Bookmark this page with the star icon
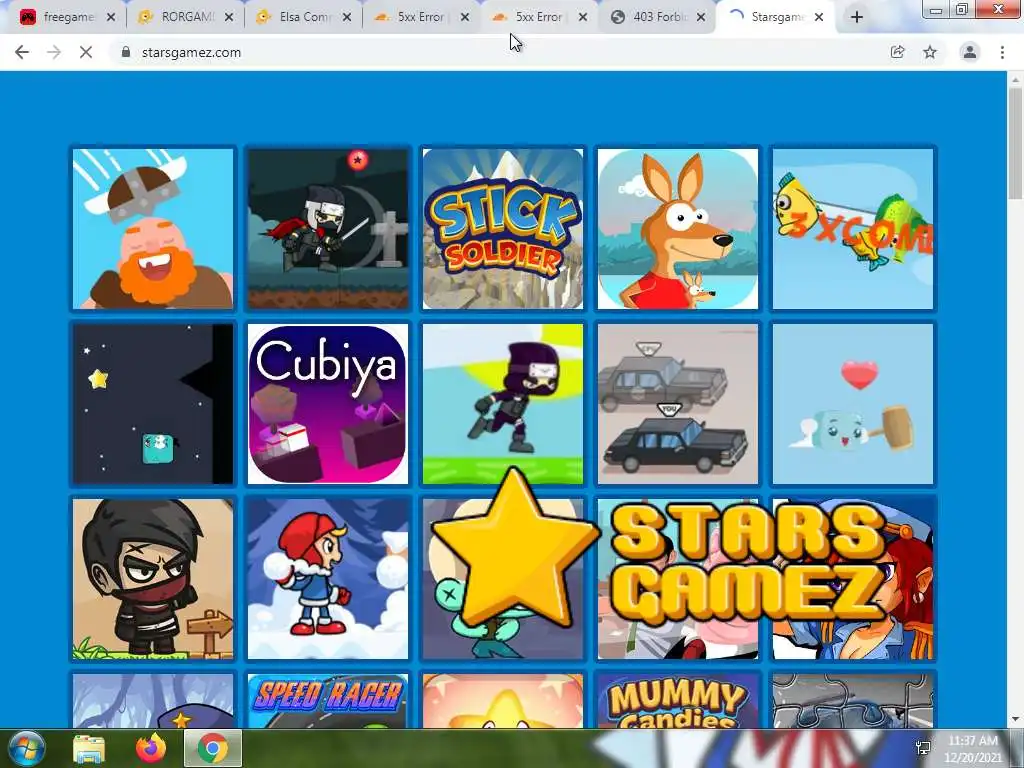1024x768 pixels. click(x=930, y=52)
